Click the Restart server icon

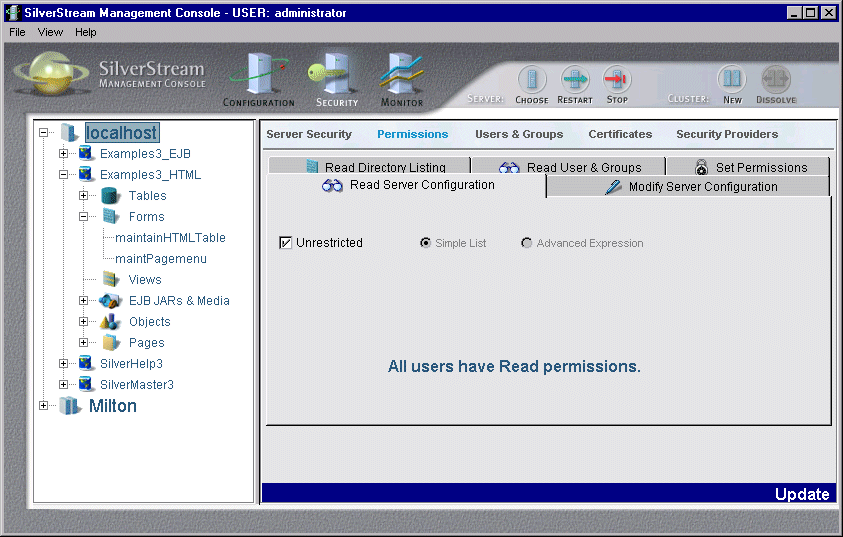point(575,79)
